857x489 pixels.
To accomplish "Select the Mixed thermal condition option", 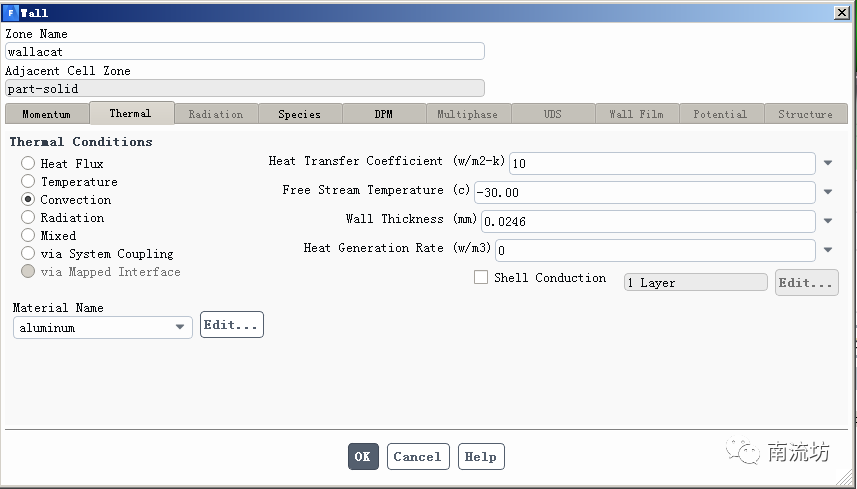I will 28,236.
